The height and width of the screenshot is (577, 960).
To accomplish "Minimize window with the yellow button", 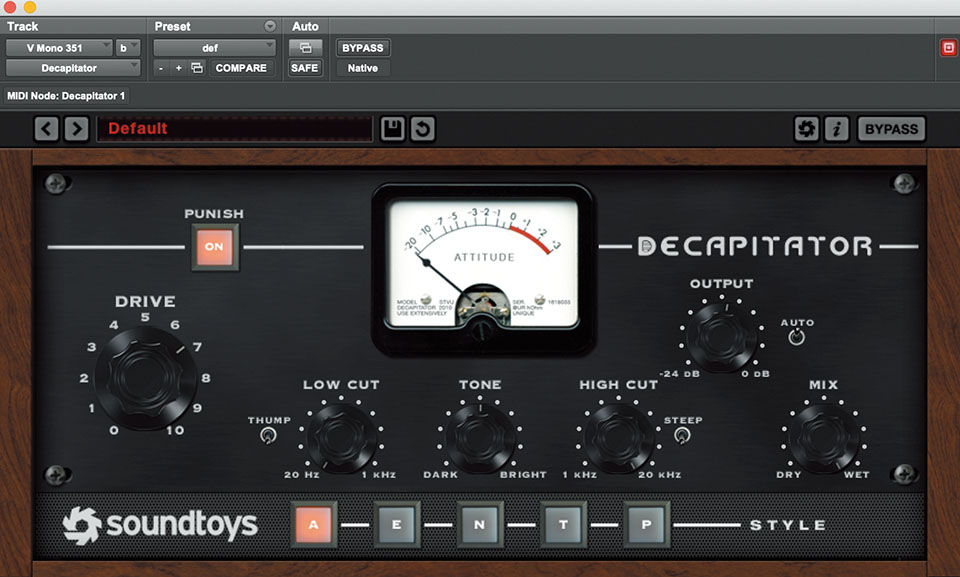I will tap(29, 6).
